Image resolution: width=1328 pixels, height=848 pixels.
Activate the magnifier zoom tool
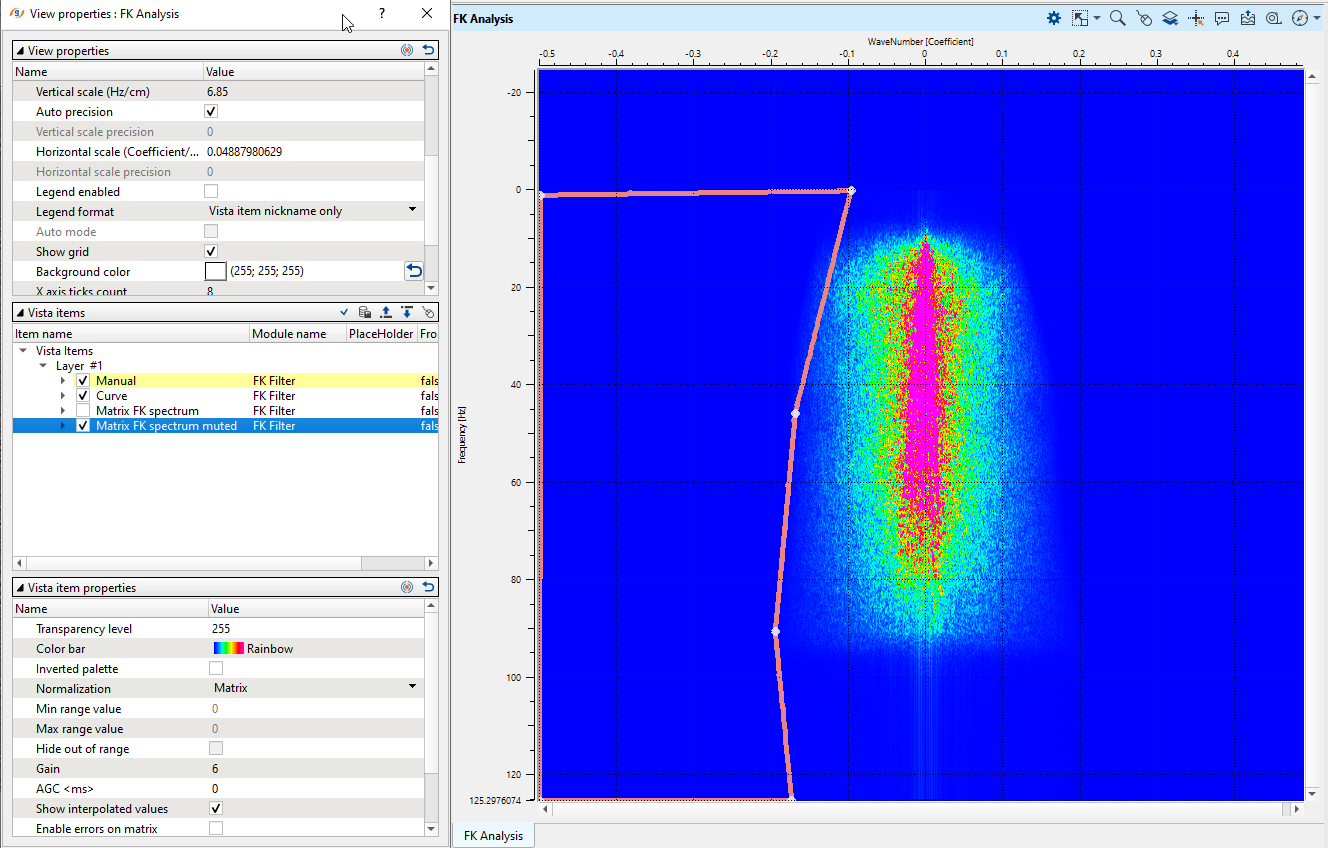coord(1118,18)
